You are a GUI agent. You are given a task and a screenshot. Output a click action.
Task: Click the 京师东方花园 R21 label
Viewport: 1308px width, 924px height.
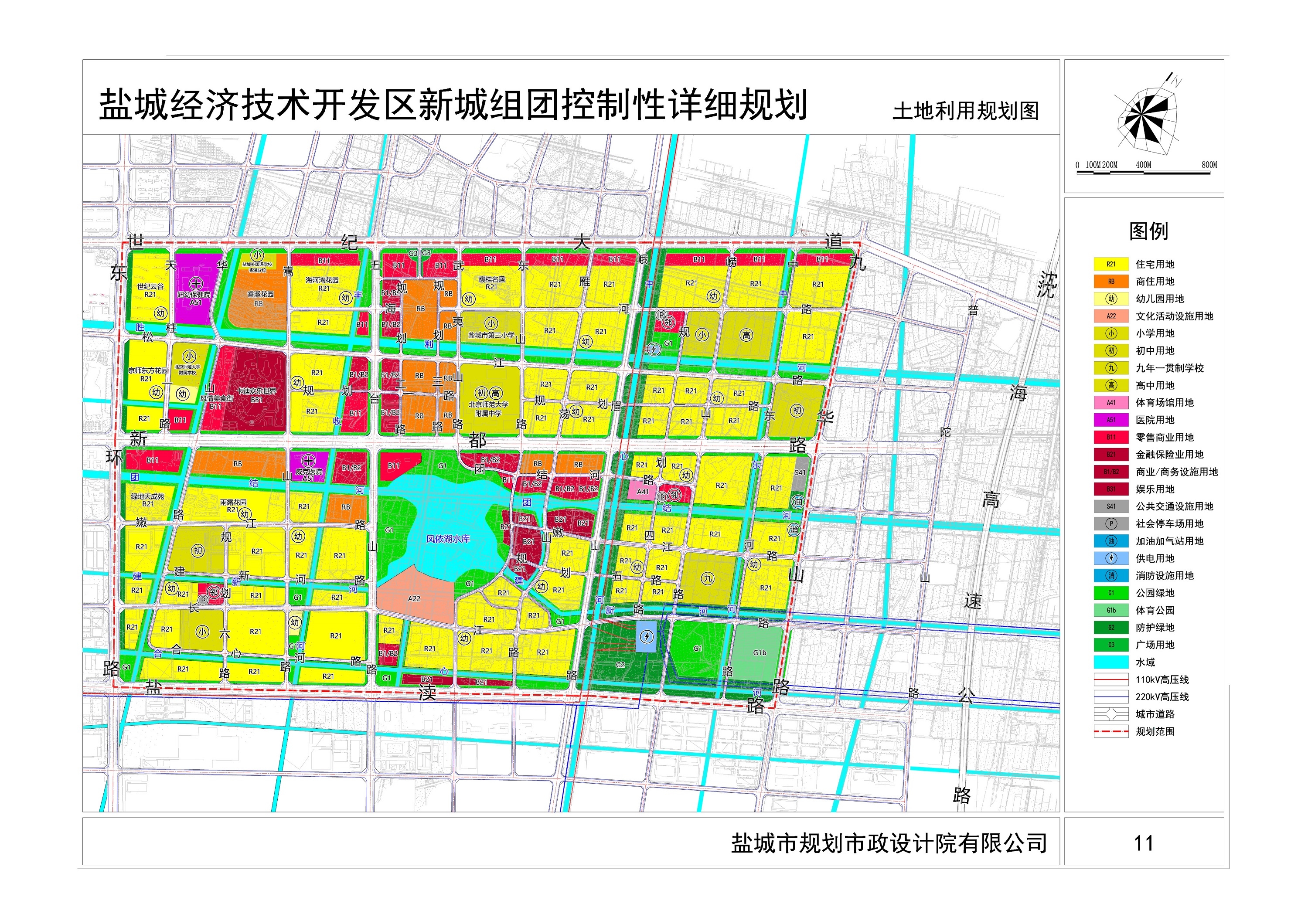click(147, 374)
